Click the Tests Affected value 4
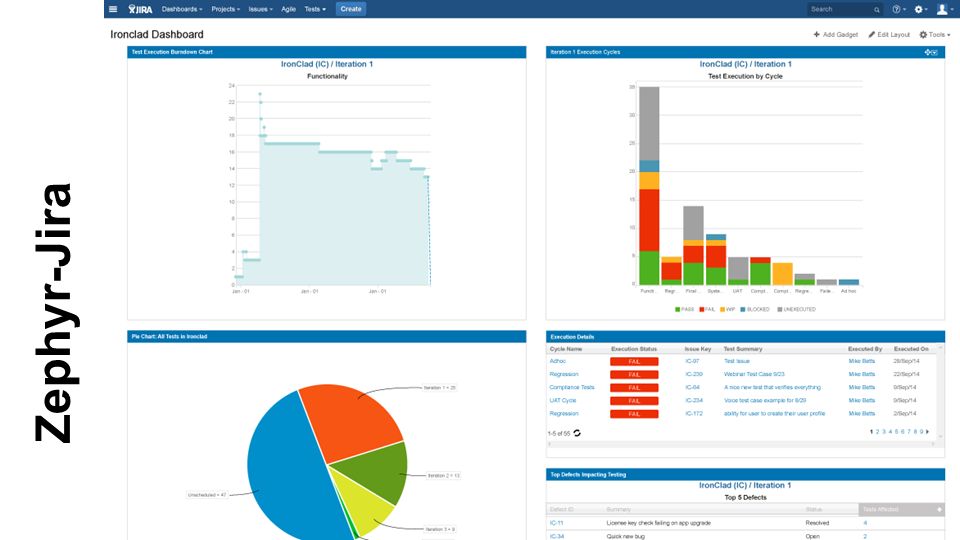 tap(865, 523)
